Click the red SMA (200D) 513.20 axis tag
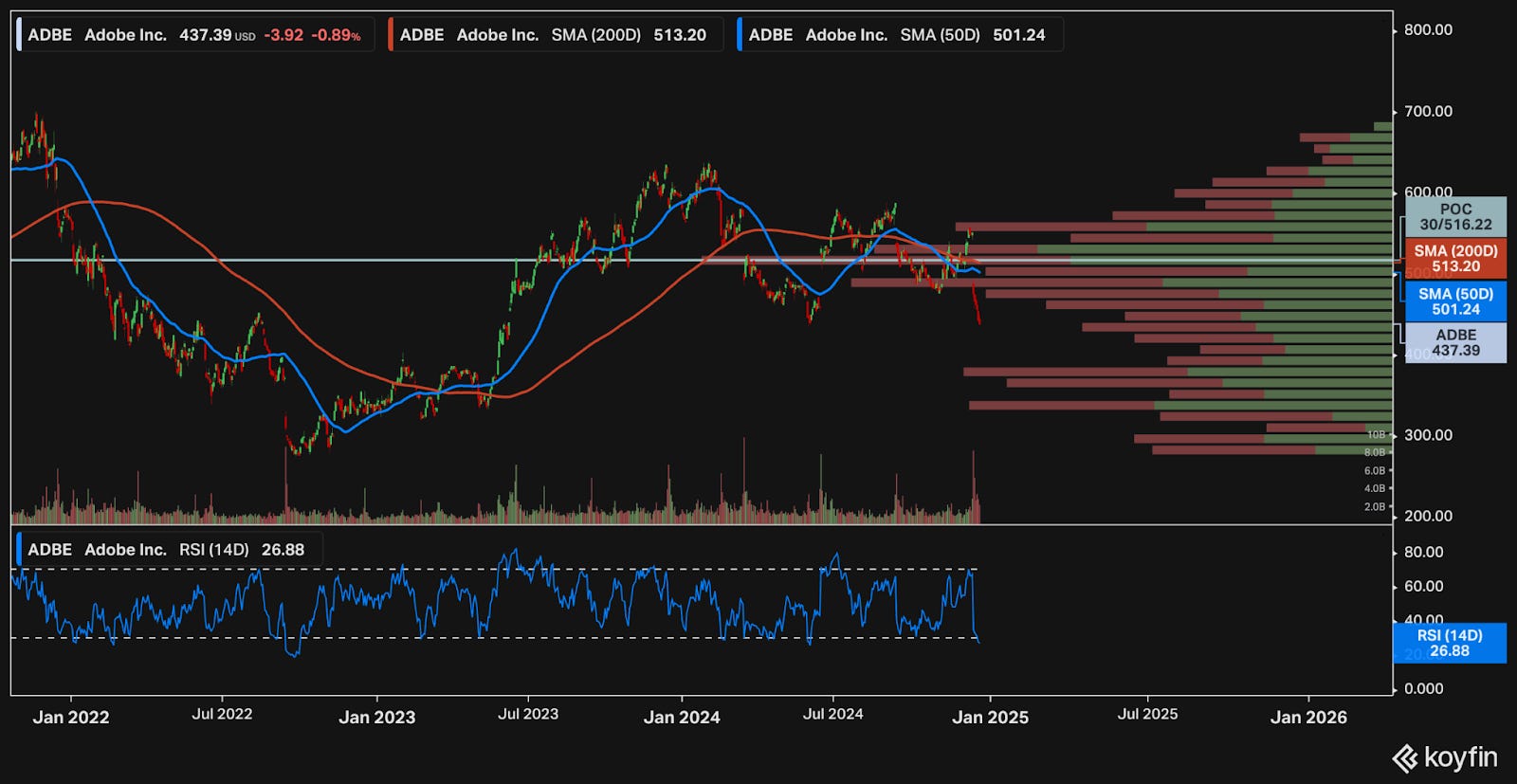 click(1455, 259)
